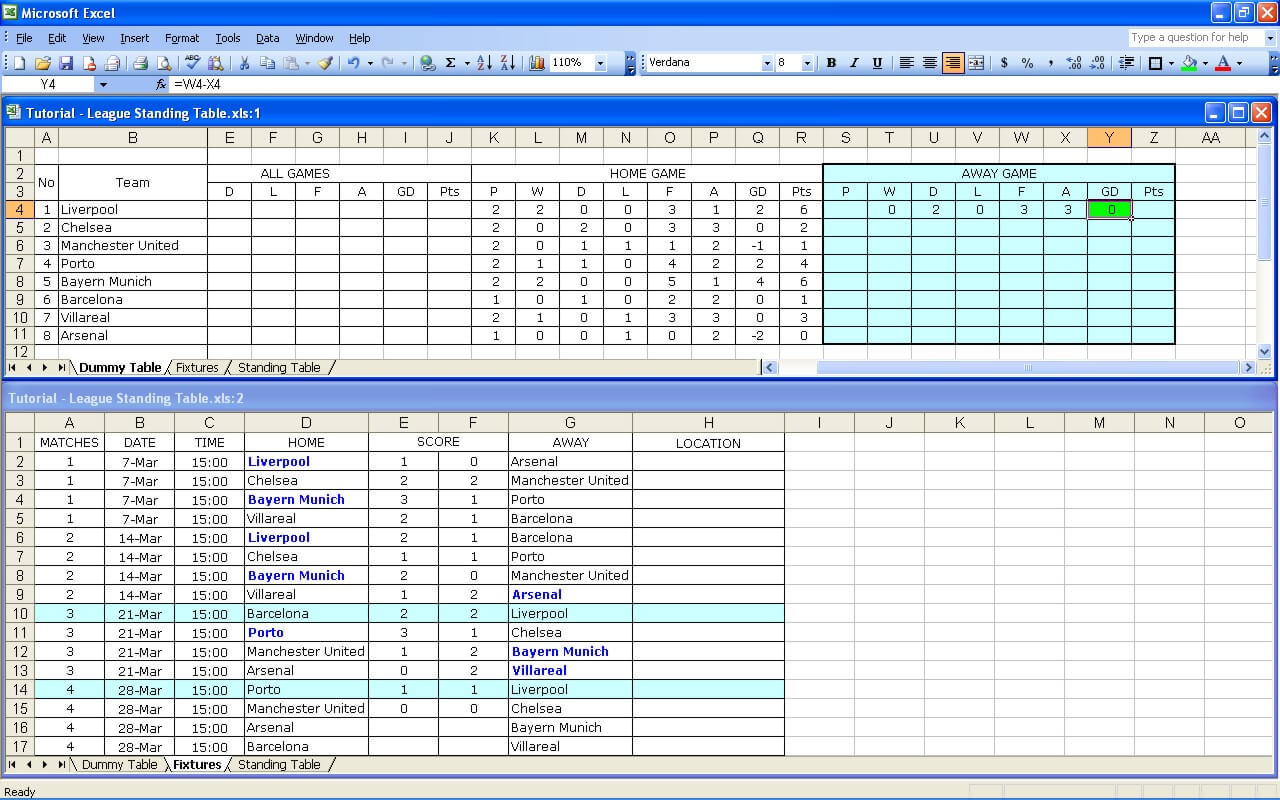
Task: Open the File menu
Action: pyautogui.click(x=24, y=38)
